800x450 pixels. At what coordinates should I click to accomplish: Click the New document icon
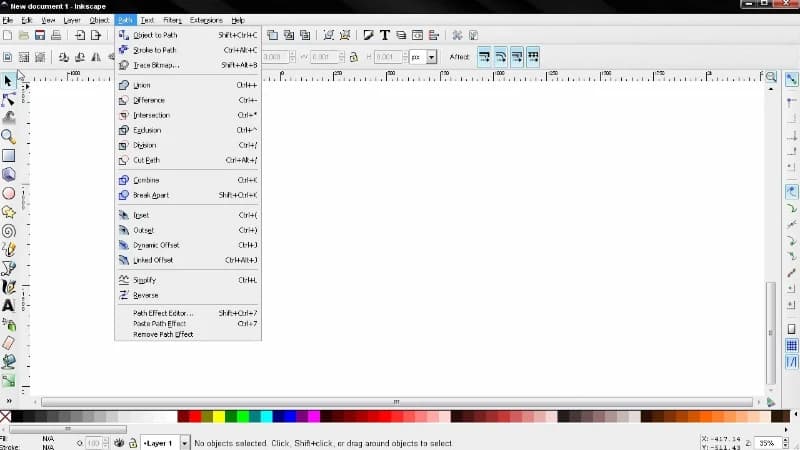tap(8, 35)
